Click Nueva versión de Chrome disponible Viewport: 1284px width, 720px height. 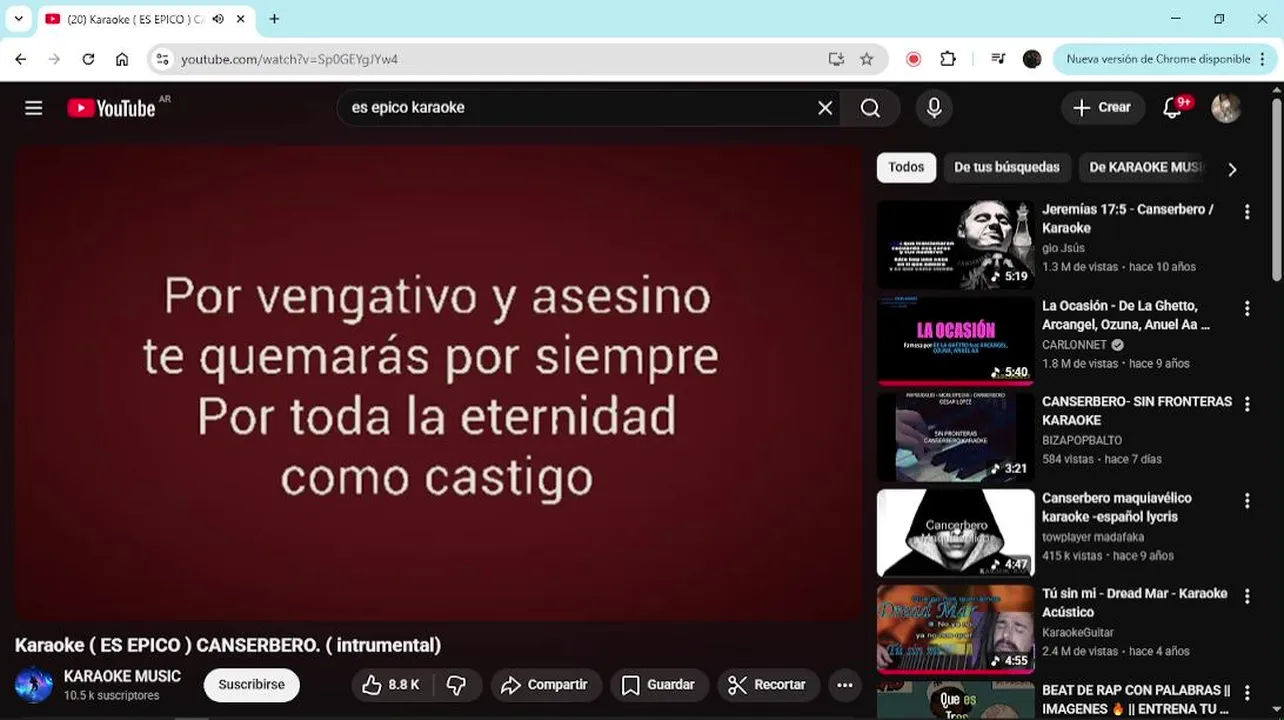point(1166,59)
